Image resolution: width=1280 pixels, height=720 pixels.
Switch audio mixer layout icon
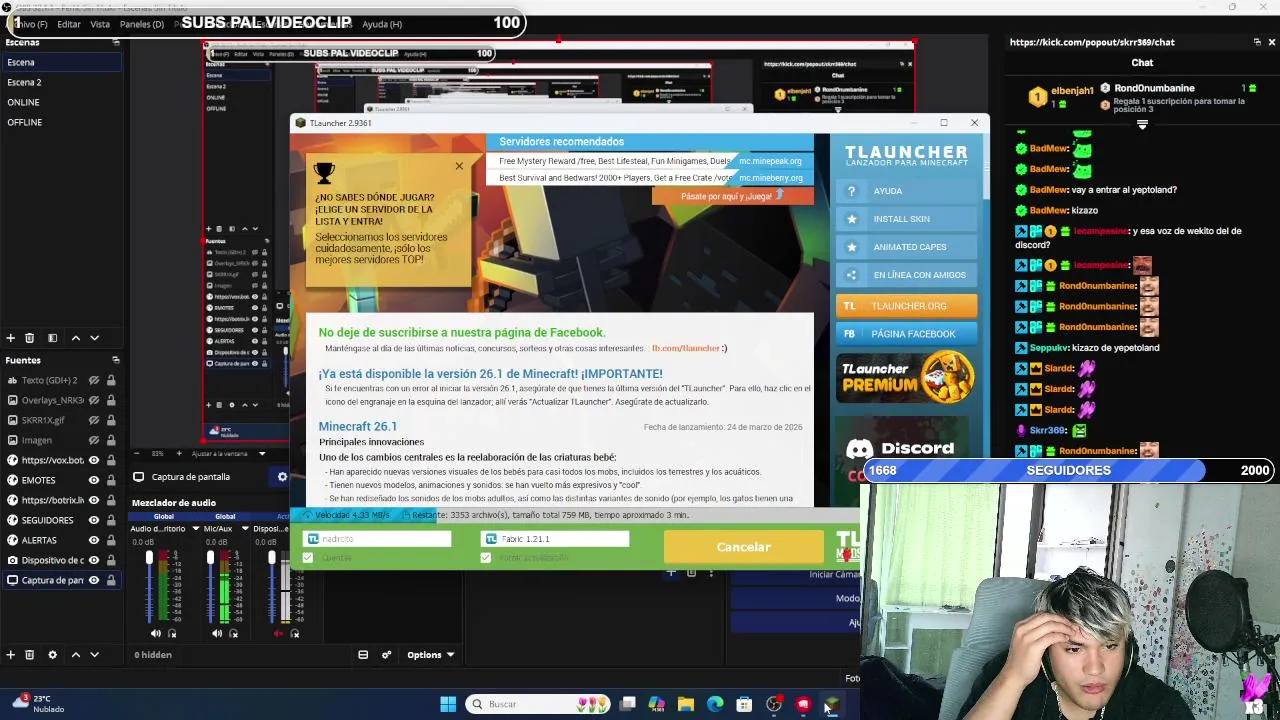coord(363,655)
